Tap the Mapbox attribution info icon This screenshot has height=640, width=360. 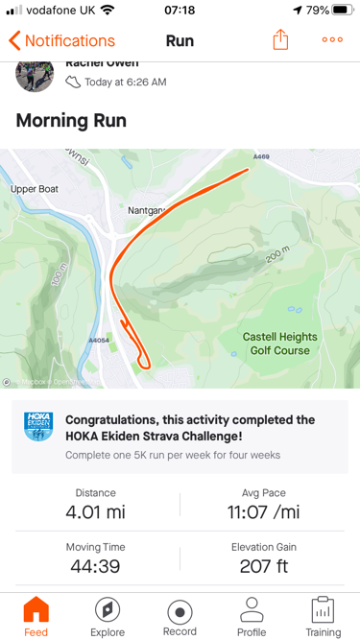tap(7, 382)
